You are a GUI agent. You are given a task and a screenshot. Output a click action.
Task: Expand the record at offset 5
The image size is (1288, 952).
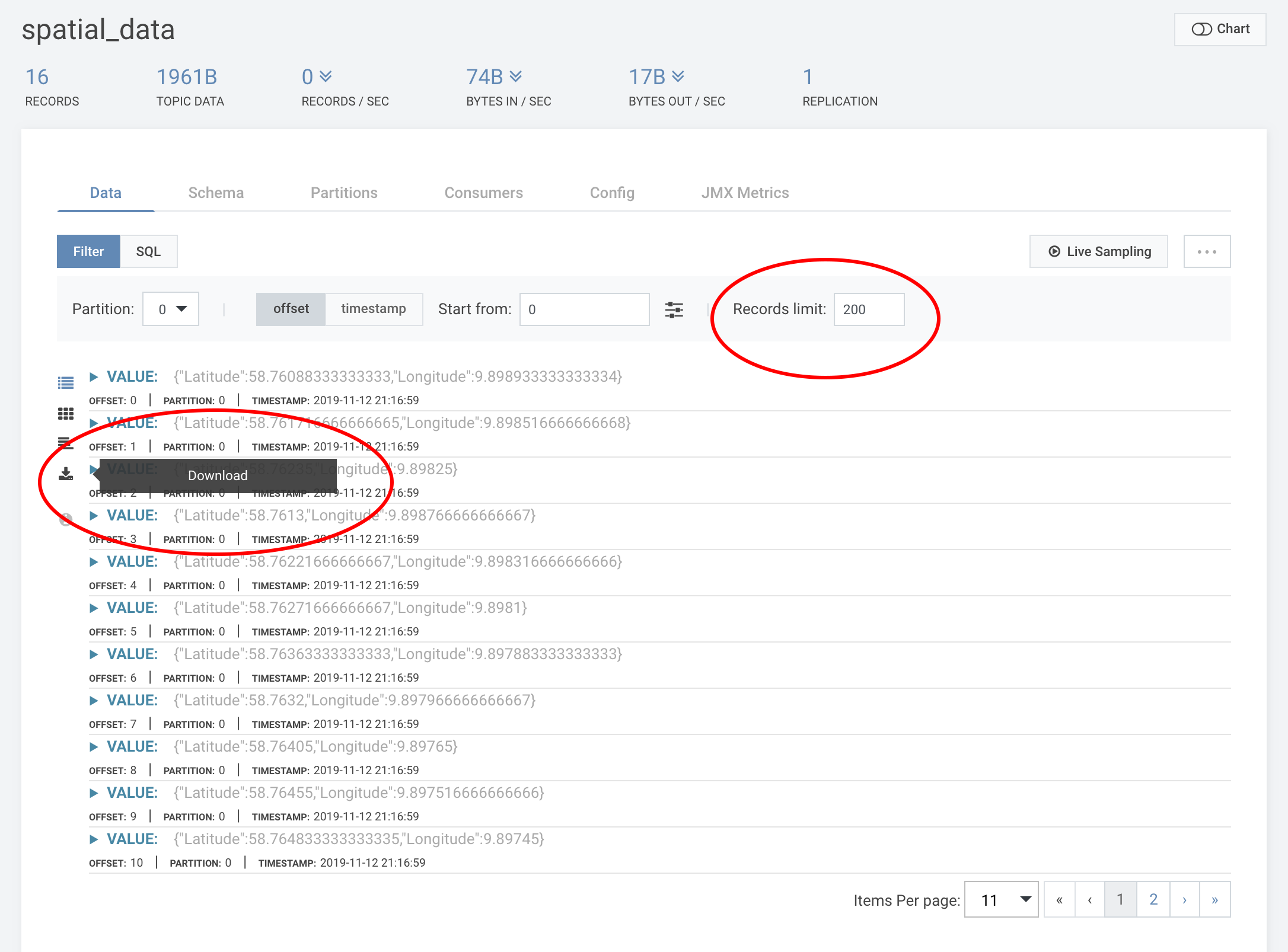coord(94,608)
